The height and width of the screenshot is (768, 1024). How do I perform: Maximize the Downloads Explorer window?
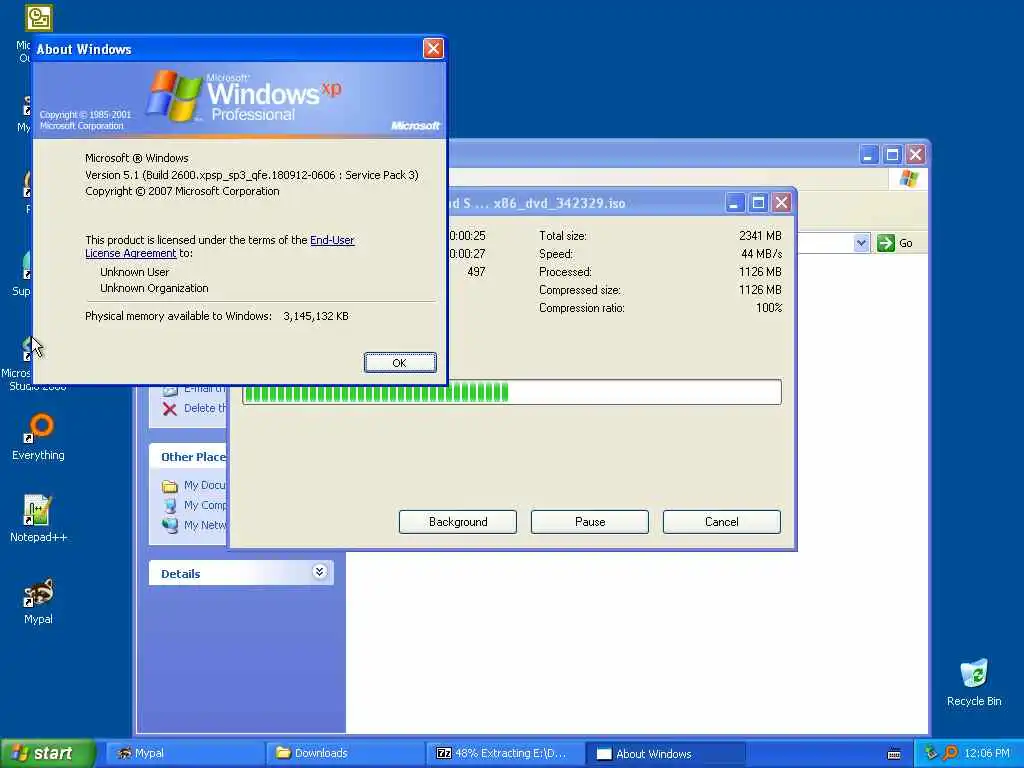point(892,155)
